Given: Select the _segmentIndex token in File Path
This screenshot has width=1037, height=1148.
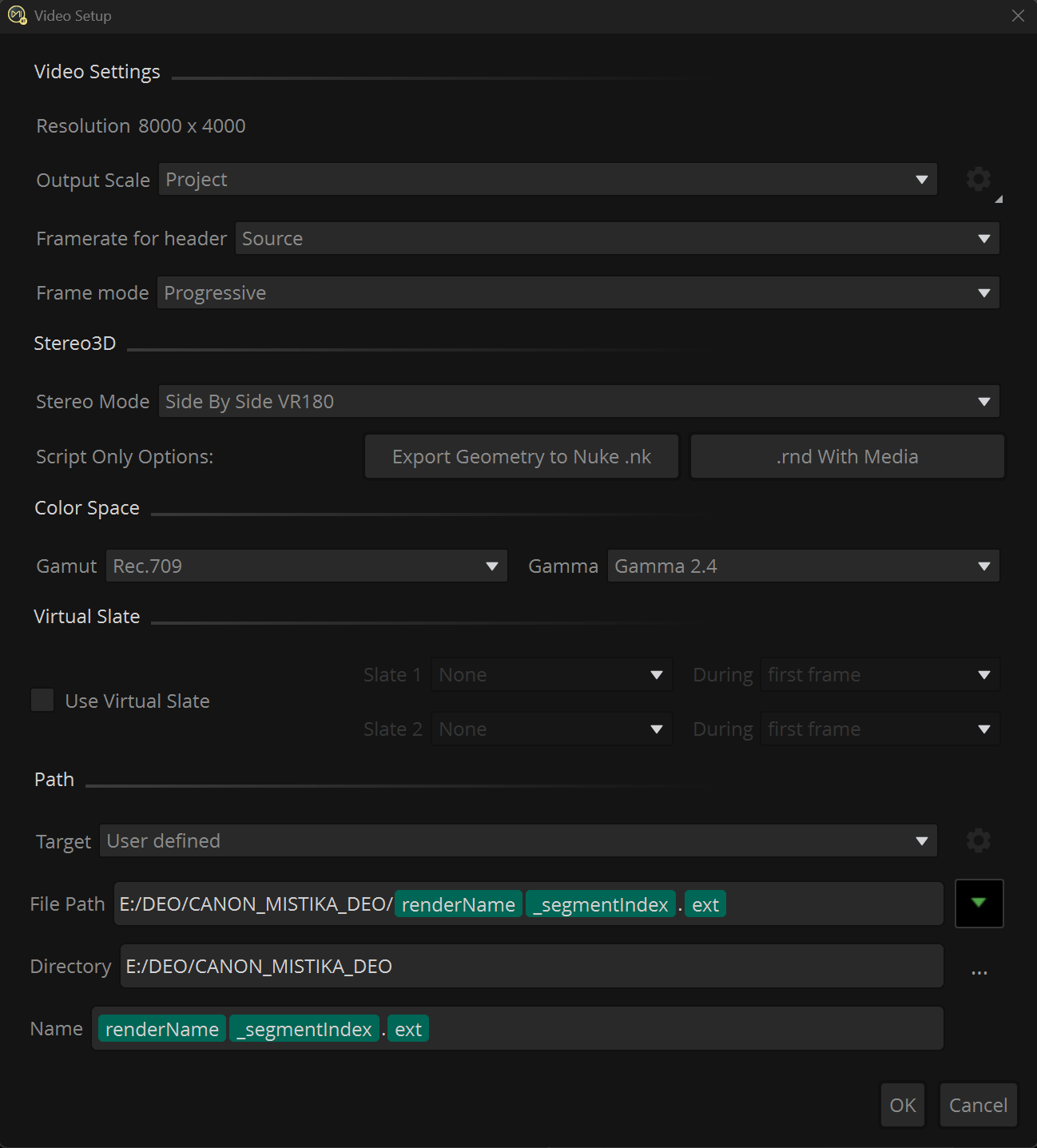Looking at the screenshot, I should coord(600,904).
